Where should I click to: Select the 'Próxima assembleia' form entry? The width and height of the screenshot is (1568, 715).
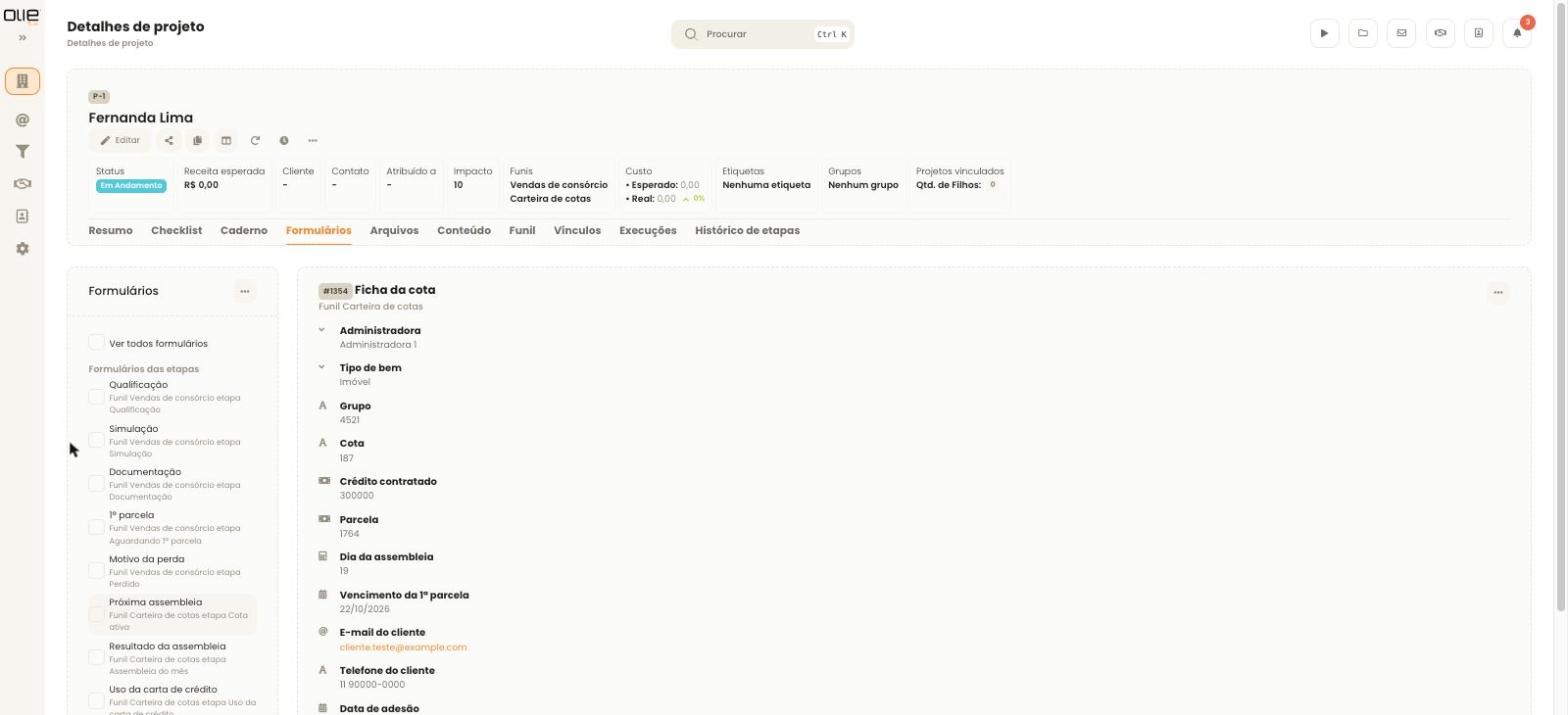172,614
